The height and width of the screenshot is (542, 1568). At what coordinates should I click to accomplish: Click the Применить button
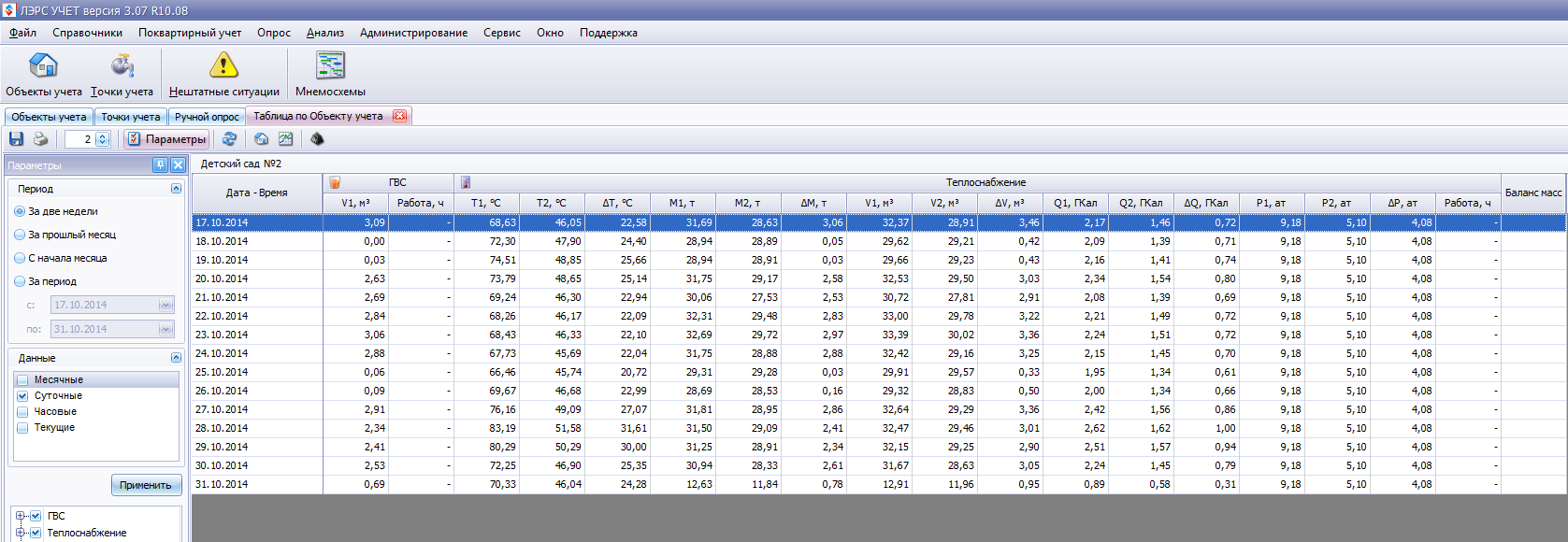click(x=146, y=485)
